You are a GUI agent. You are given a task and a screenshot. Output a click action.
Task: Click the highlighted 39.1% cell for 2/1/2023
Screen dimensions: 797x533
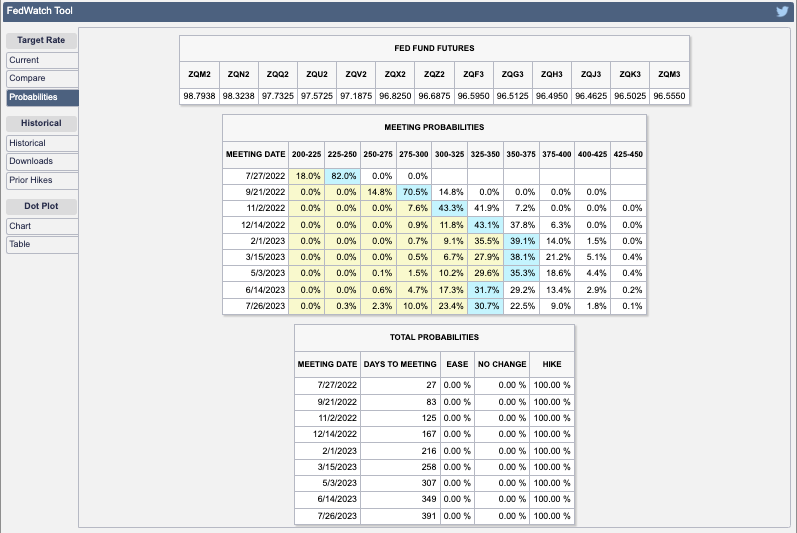(522, 241)
